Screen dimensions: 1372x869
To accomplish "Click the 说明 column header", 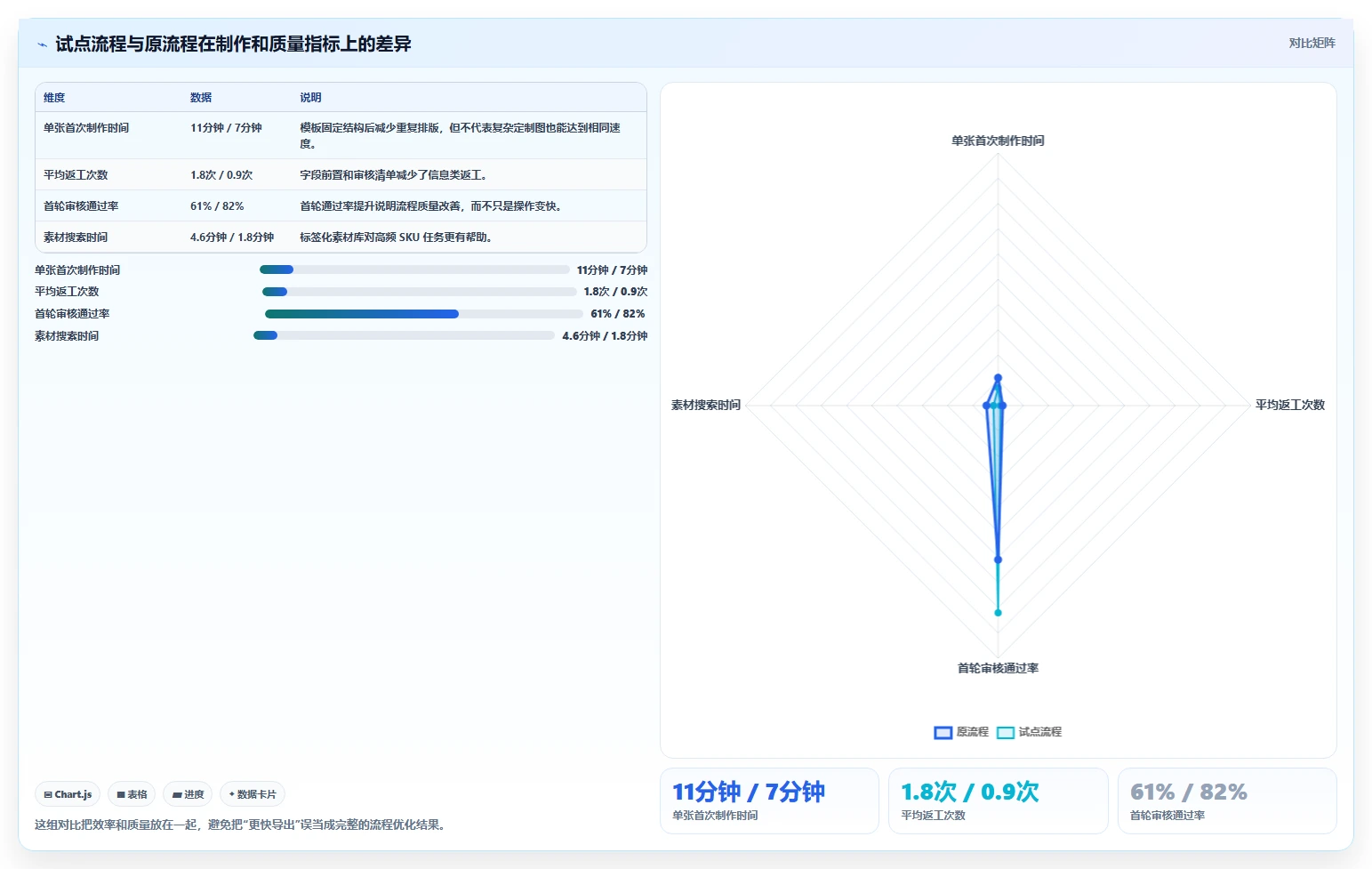I will click(x=310, y=98).
